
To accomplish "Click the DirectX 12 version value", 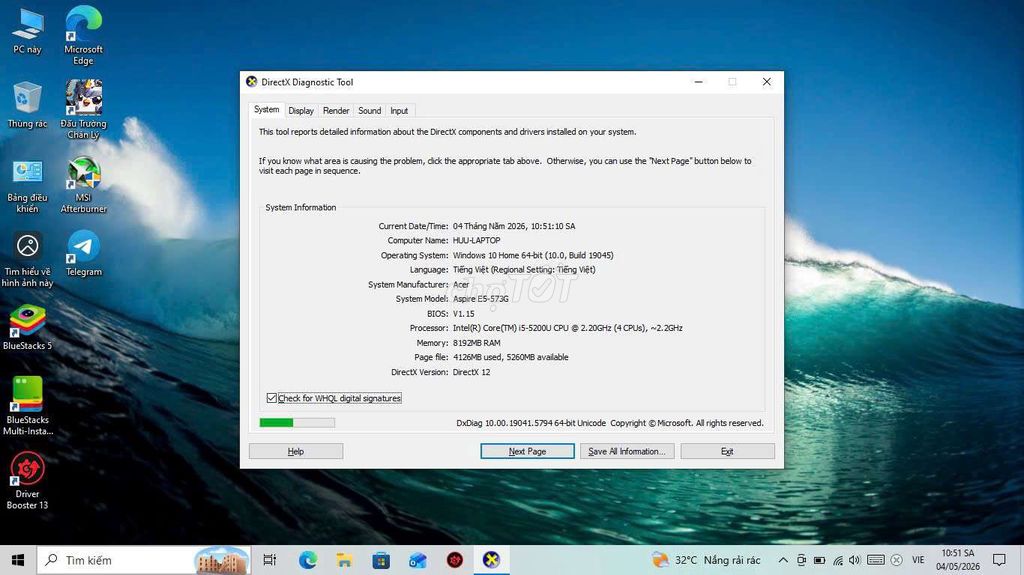I will [472, 372].
